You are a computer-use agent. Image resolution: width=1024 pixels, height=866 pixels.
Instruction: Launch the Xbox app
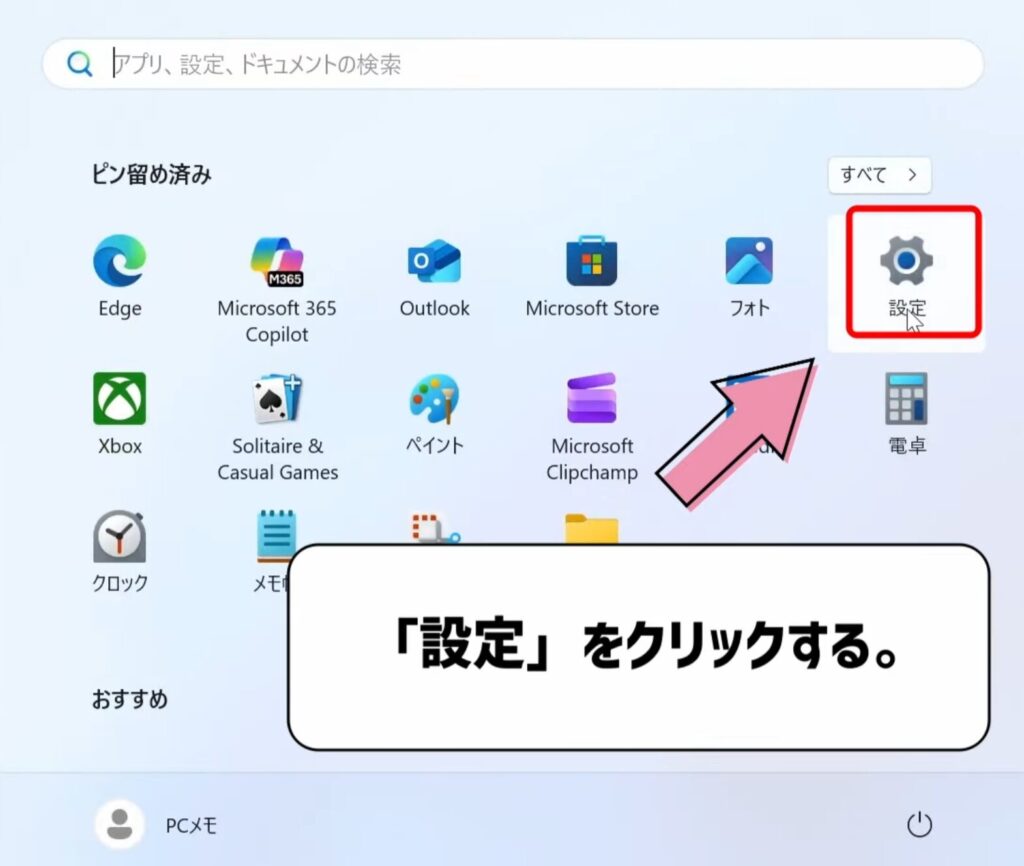[119, 400]
